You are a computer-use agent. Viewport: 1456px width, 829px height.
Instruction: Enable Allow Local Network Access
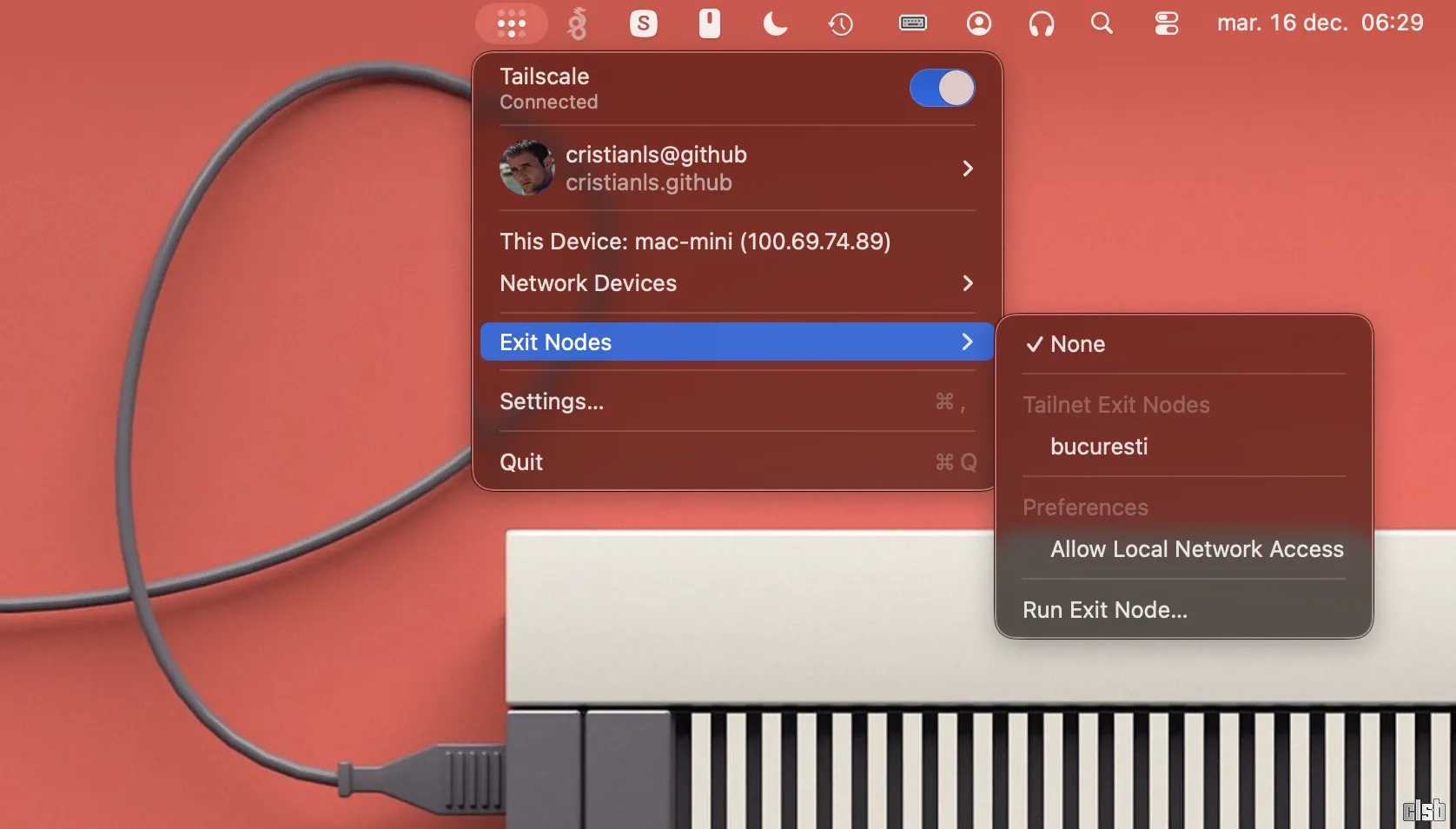[x=1196, y=549]
